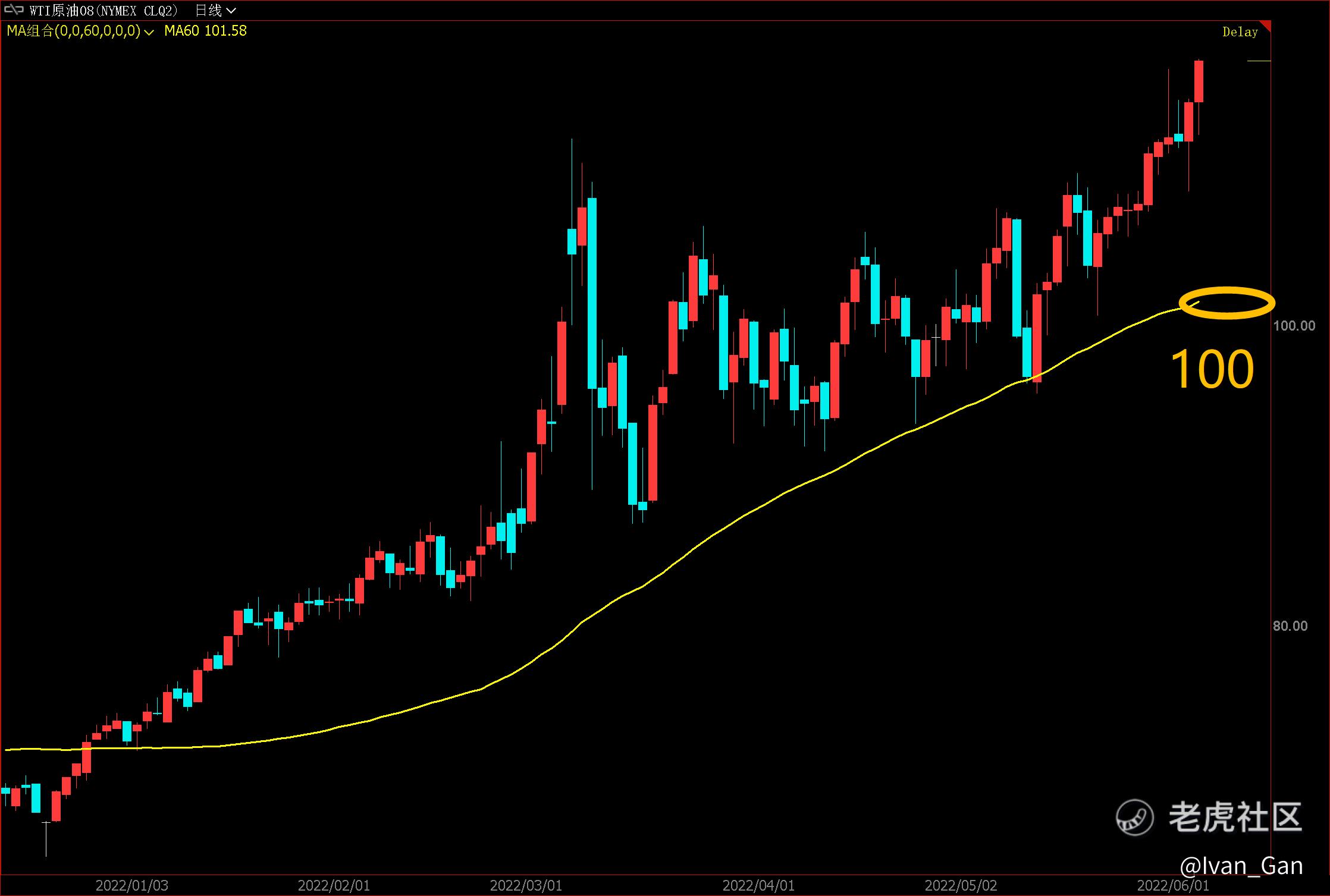Select the 2022/06/01 date axis marker

1173,885
